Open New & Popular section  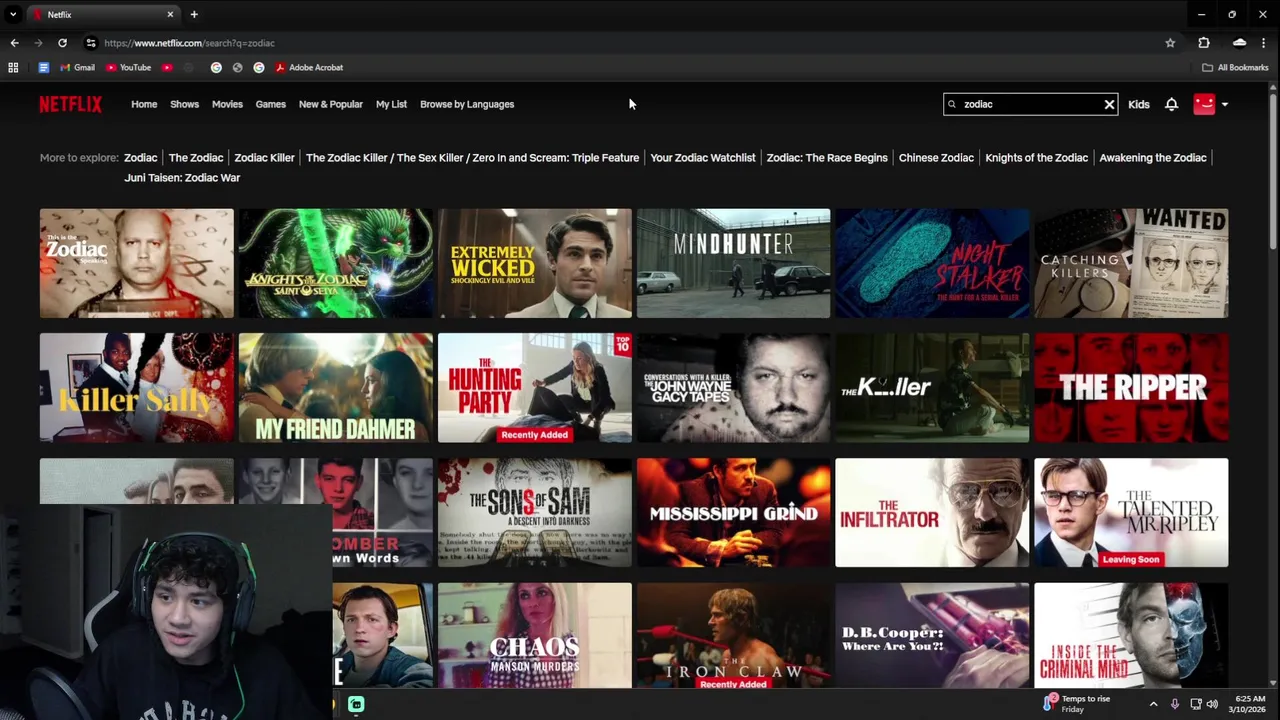click(330, 104)
